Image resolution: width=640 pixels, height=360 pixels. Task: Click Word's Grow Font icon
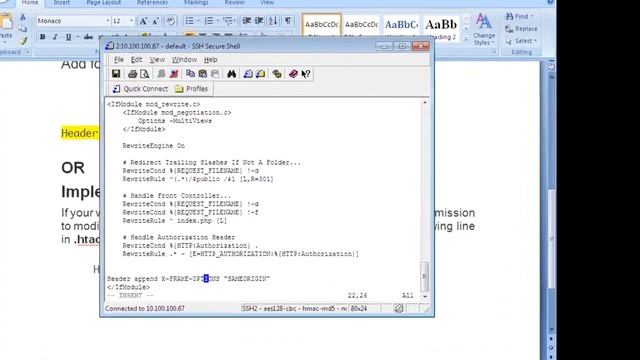point(143,21)
